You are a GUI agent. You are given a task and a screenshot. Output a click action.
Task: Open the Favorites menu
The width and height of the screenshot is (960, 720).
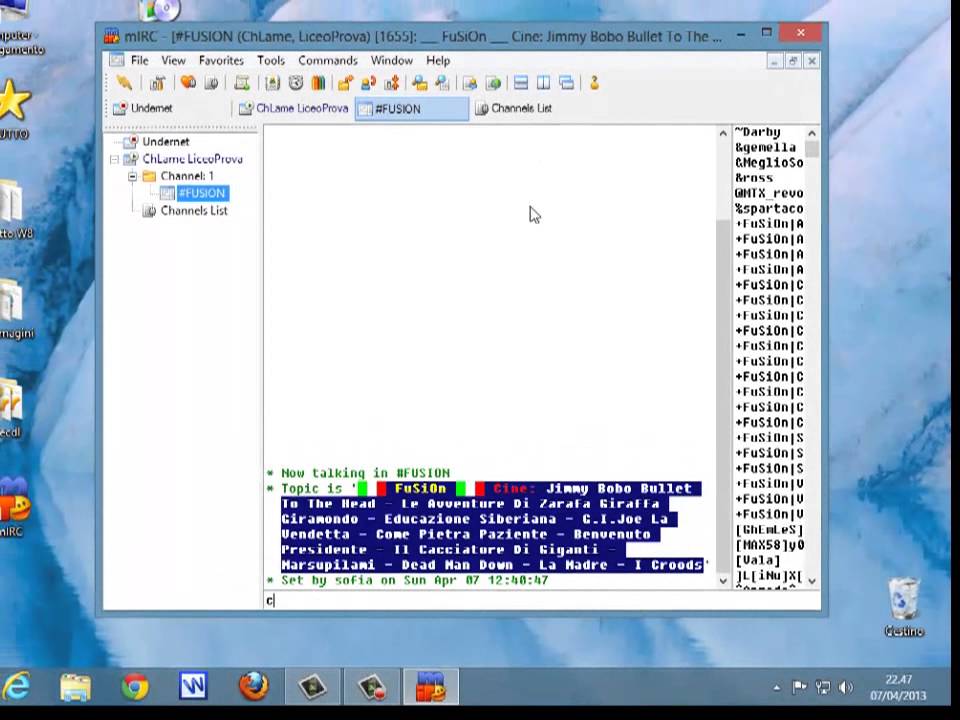pyautogui.click(x=221, y=60)
